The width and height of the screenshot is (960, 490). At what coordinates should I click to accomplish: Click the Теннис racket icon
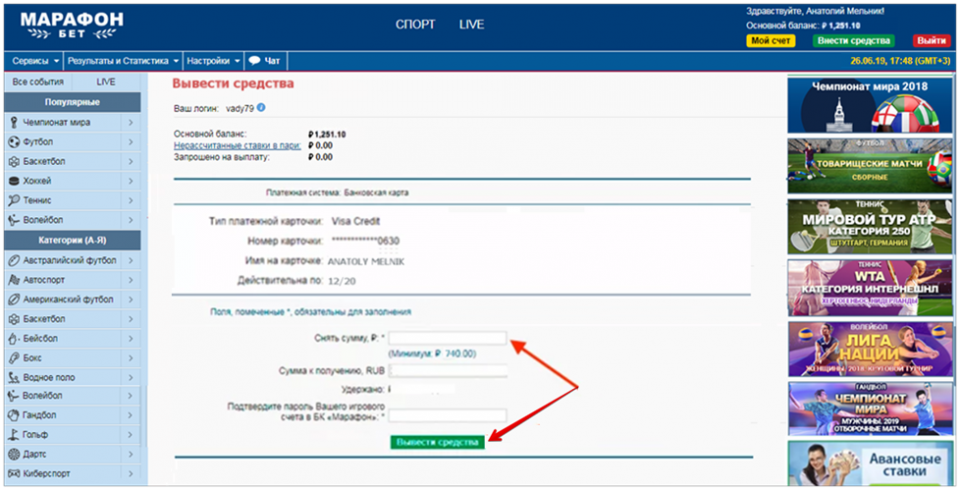(x=14, y=200)
